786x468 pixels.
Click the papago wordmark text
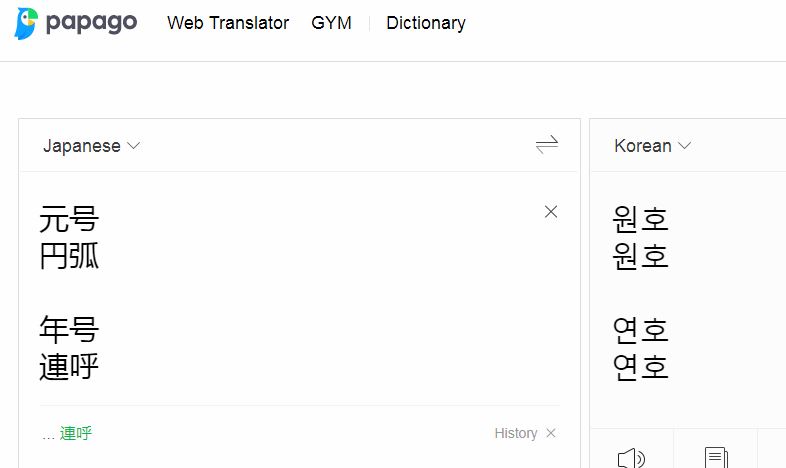pyautogui.click(x=91, y=23)
